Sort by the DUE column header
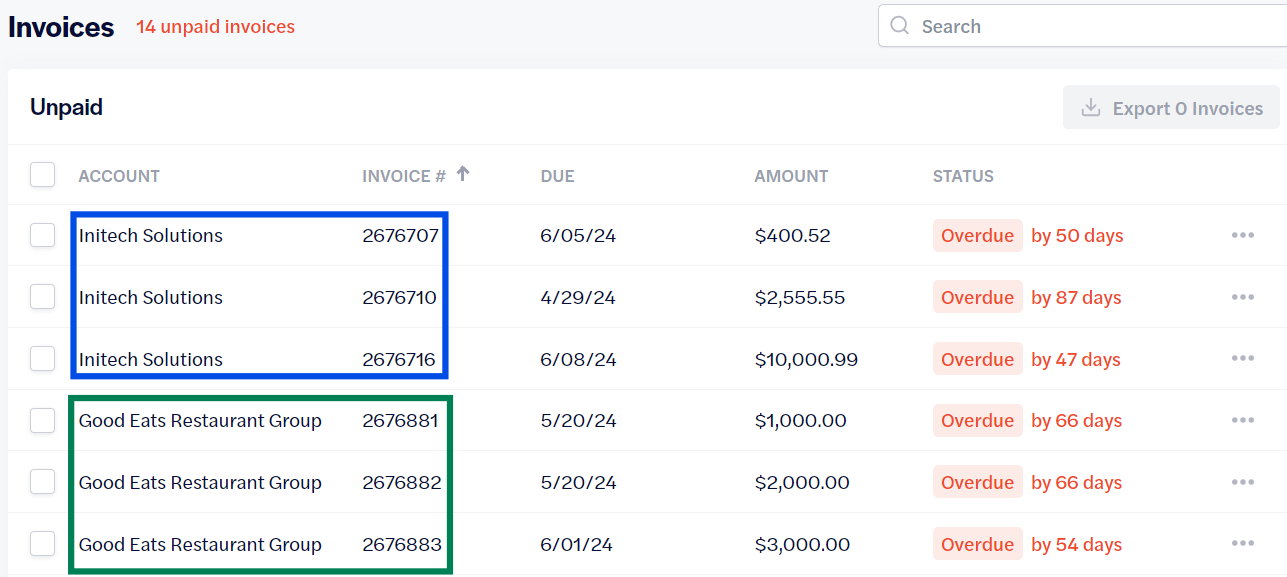Screen dimensions: 1287x577 point(557,176)
